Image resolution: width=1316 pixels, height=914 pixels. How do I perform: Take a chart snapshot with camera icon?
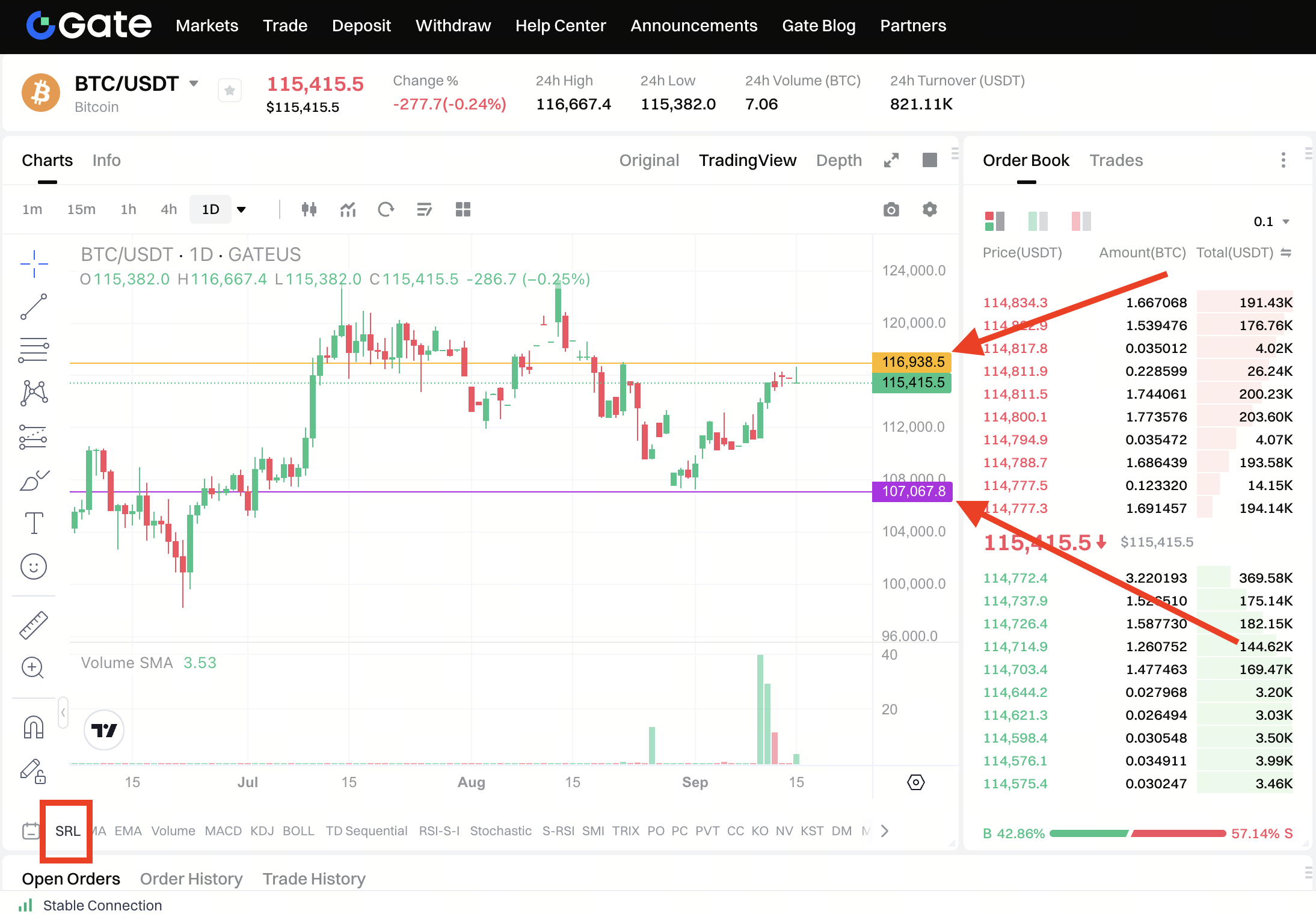click(x=891, y=209)
